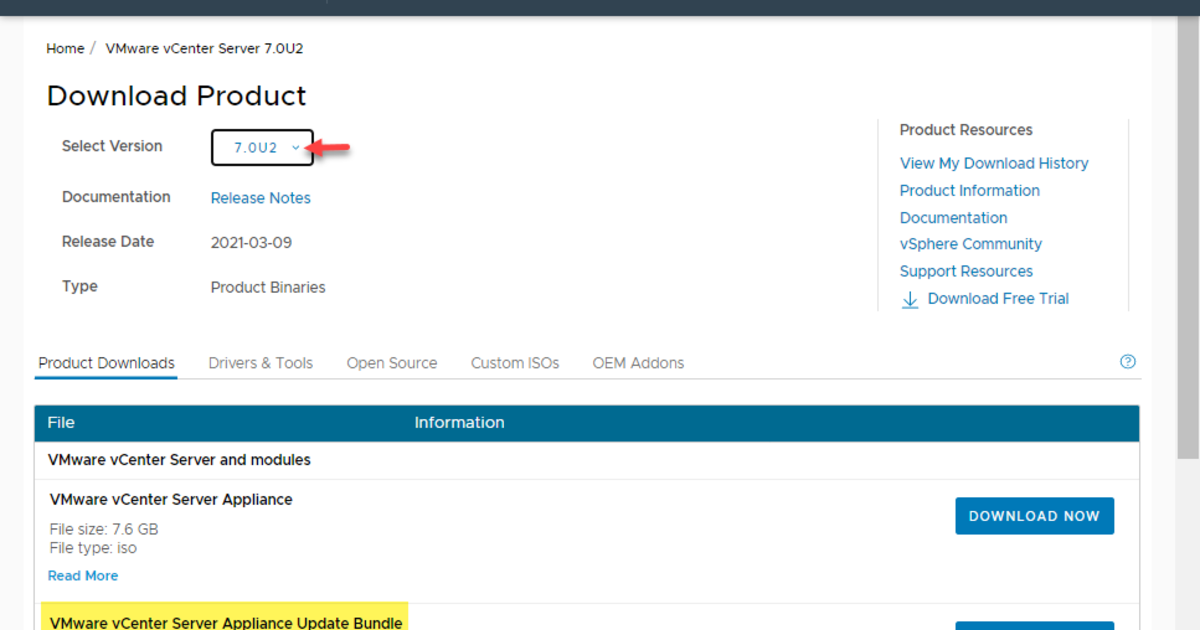Click 'File type: iso' text
The image size is (1200, 630).
click(93, 548)
